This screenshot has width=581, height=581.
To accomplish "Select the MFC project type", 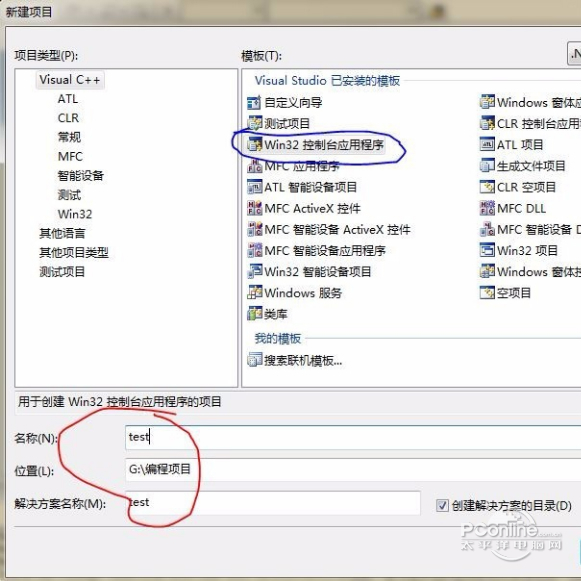I will (70, 156).
